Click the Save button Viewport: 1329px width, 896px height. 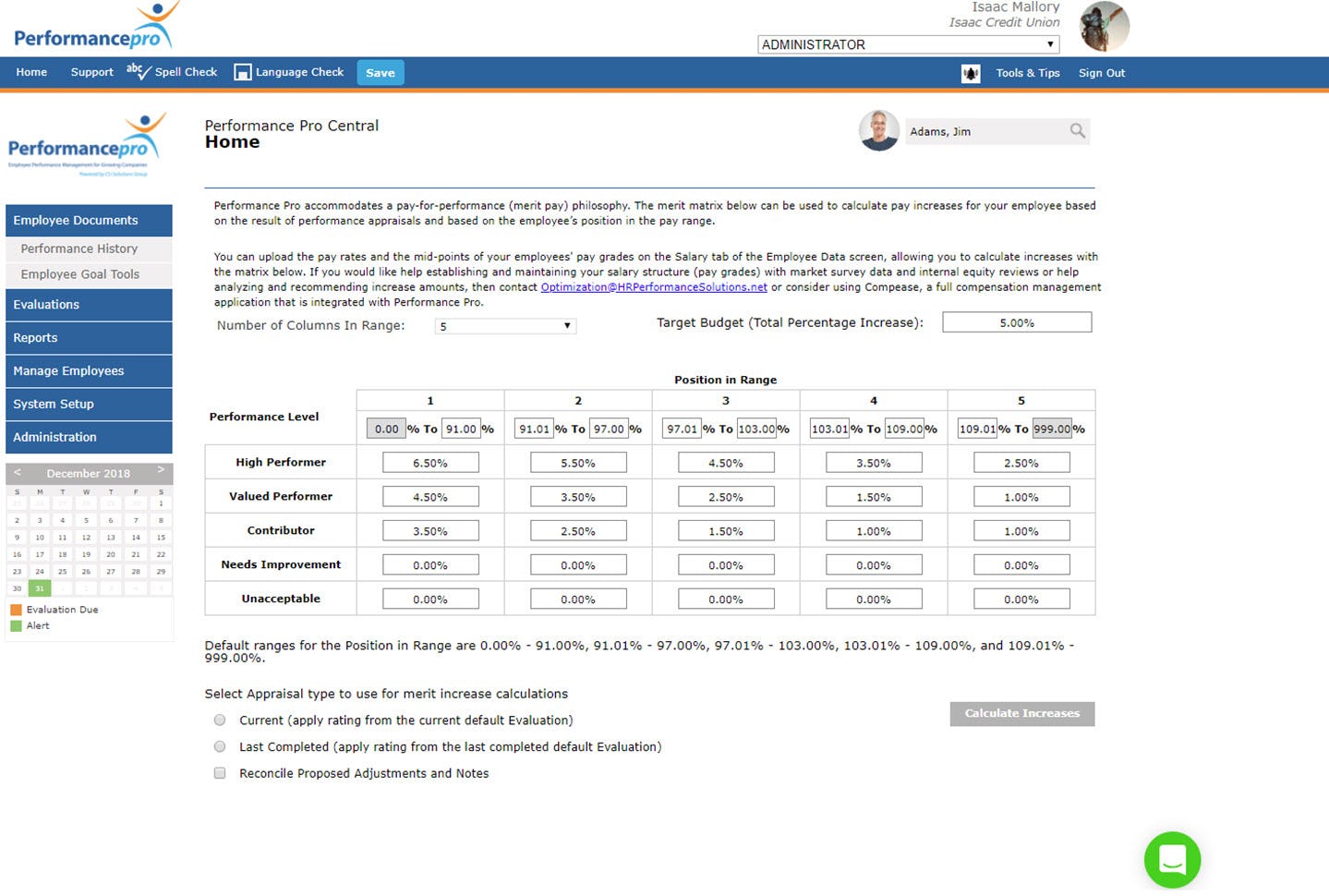tap(380, 72)
